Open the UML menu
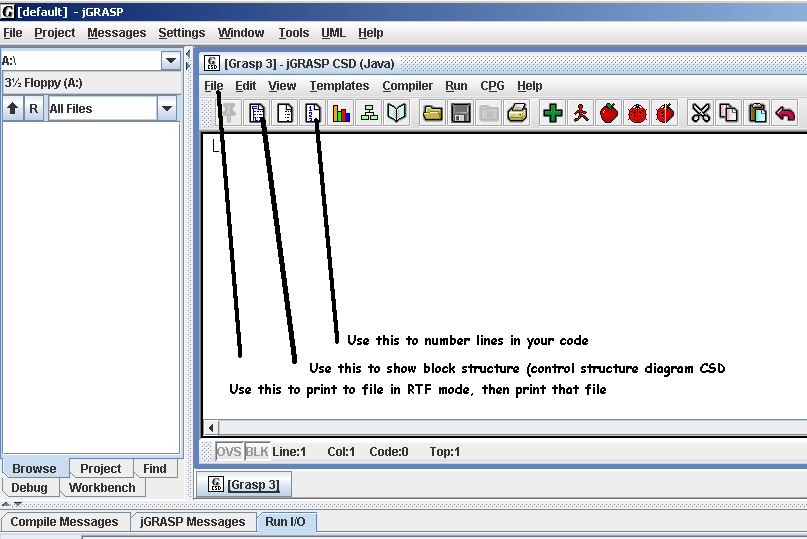The height and width of the screenshot is (539, 807). 333,33
